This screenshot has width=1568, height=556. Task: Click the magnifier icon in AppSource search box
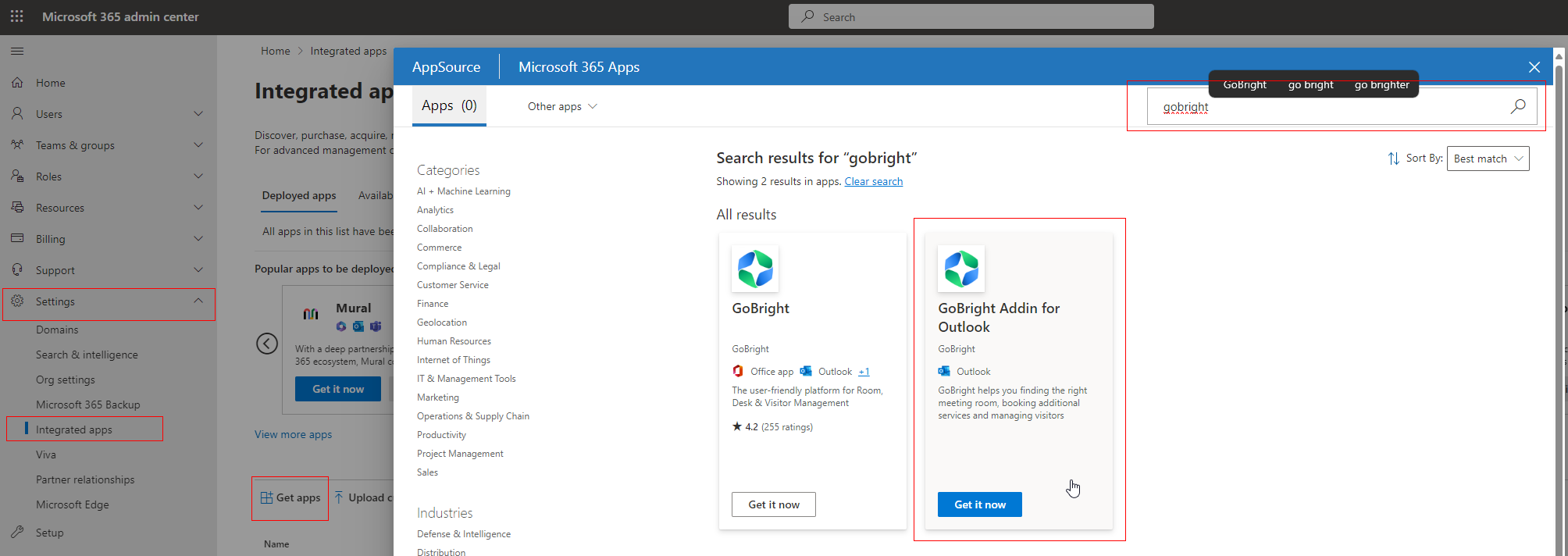click(1517, 106)
